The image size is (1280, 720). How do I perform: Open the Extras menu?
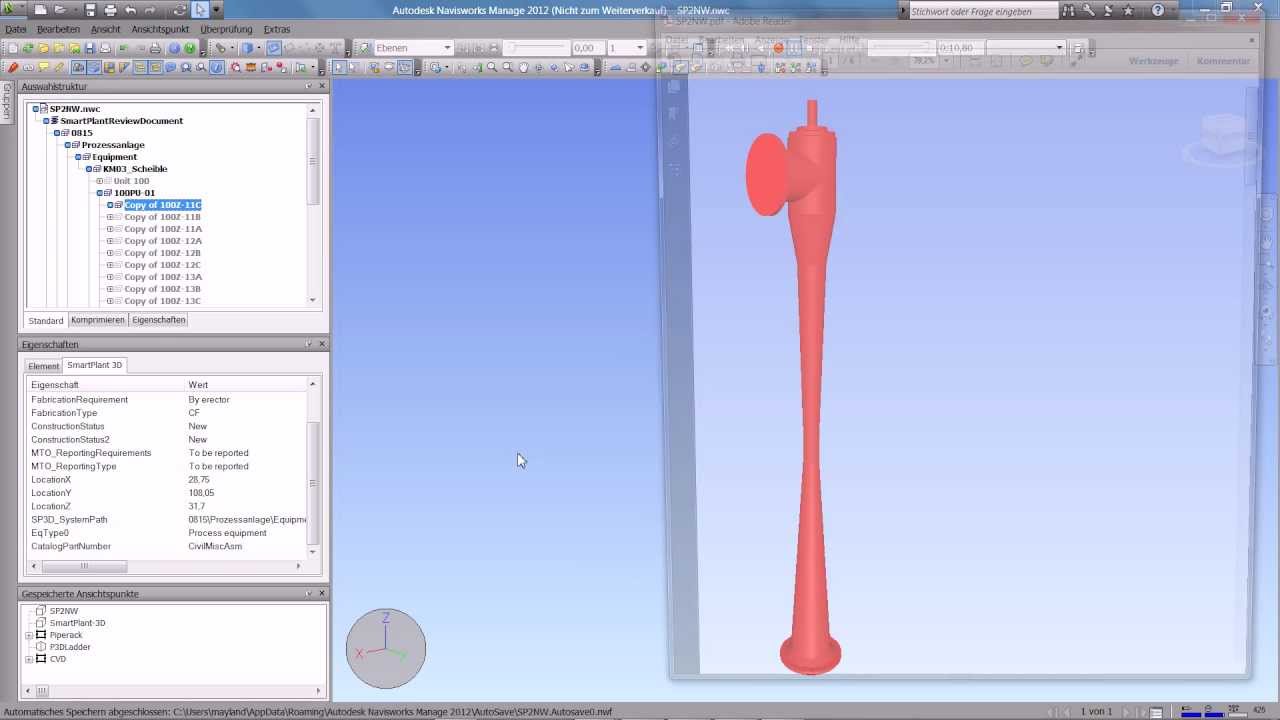click(x=277, y=29)
